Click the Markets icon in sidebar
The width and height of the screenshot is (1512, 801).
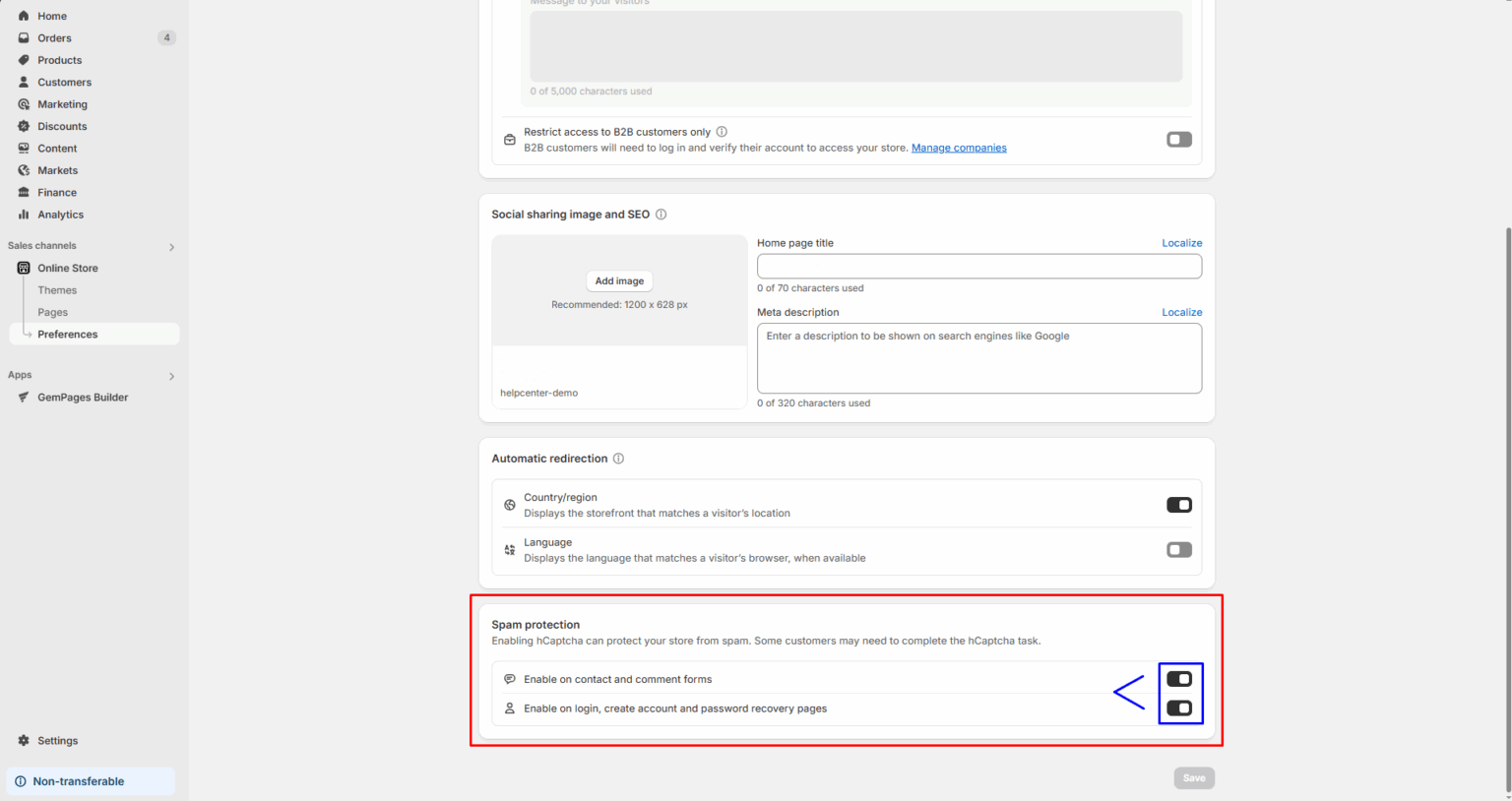click(x=25, y=170)
